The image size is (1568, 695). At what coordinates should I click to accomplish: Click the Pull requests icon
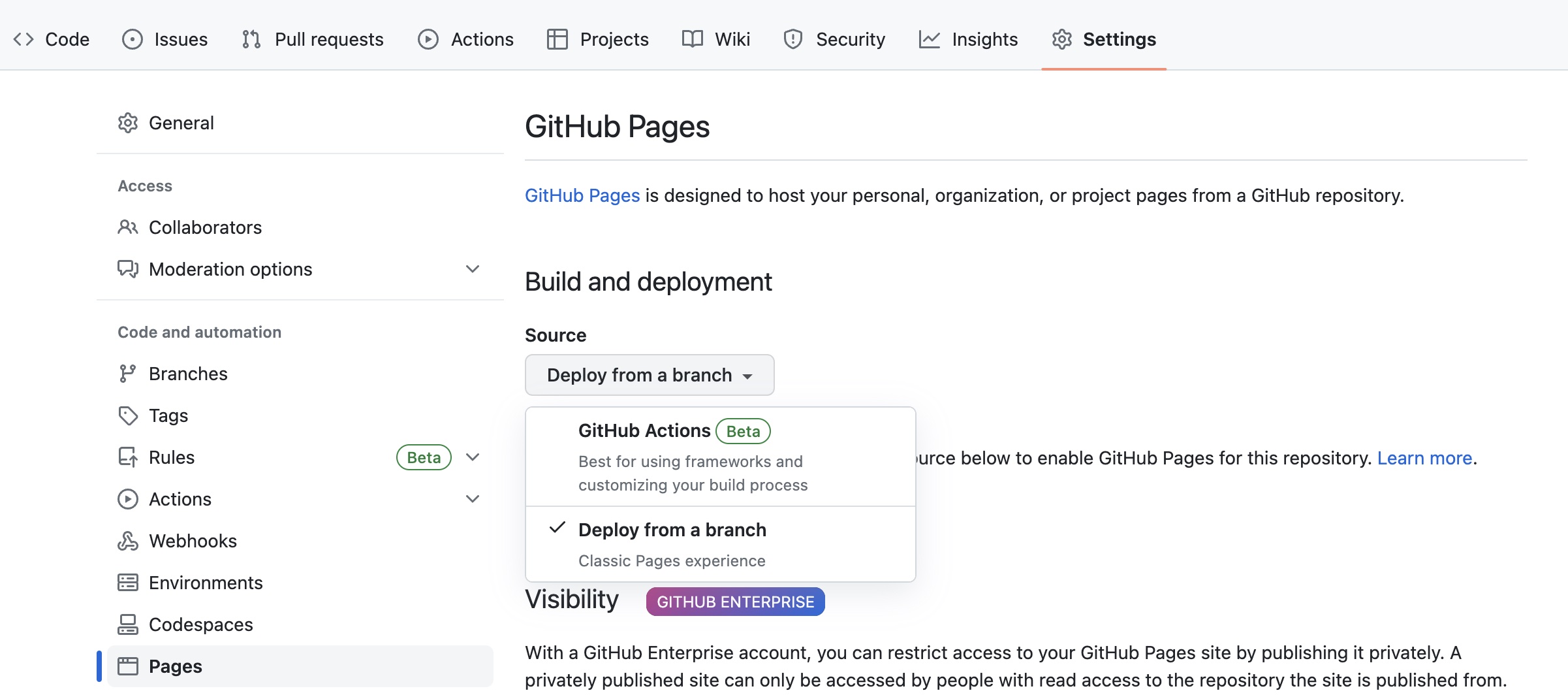[250, 39]
